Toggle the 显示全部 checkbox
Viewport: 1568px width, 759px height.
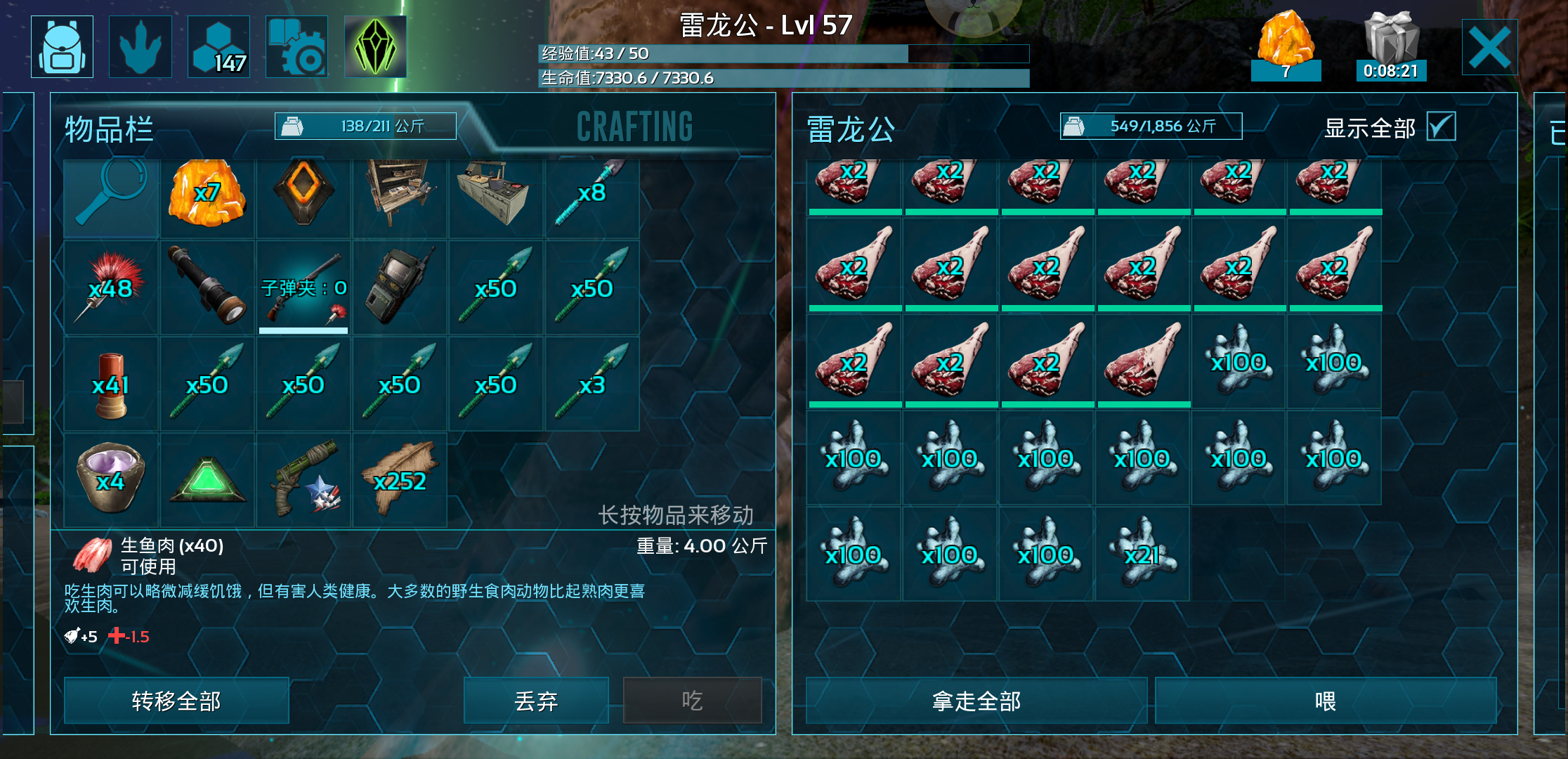pos(1441,126)
